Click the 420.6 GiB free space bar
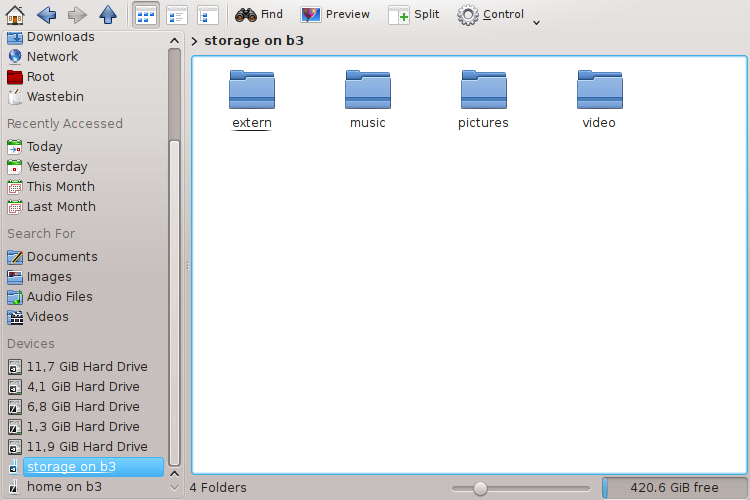 [x=674, y=488]
